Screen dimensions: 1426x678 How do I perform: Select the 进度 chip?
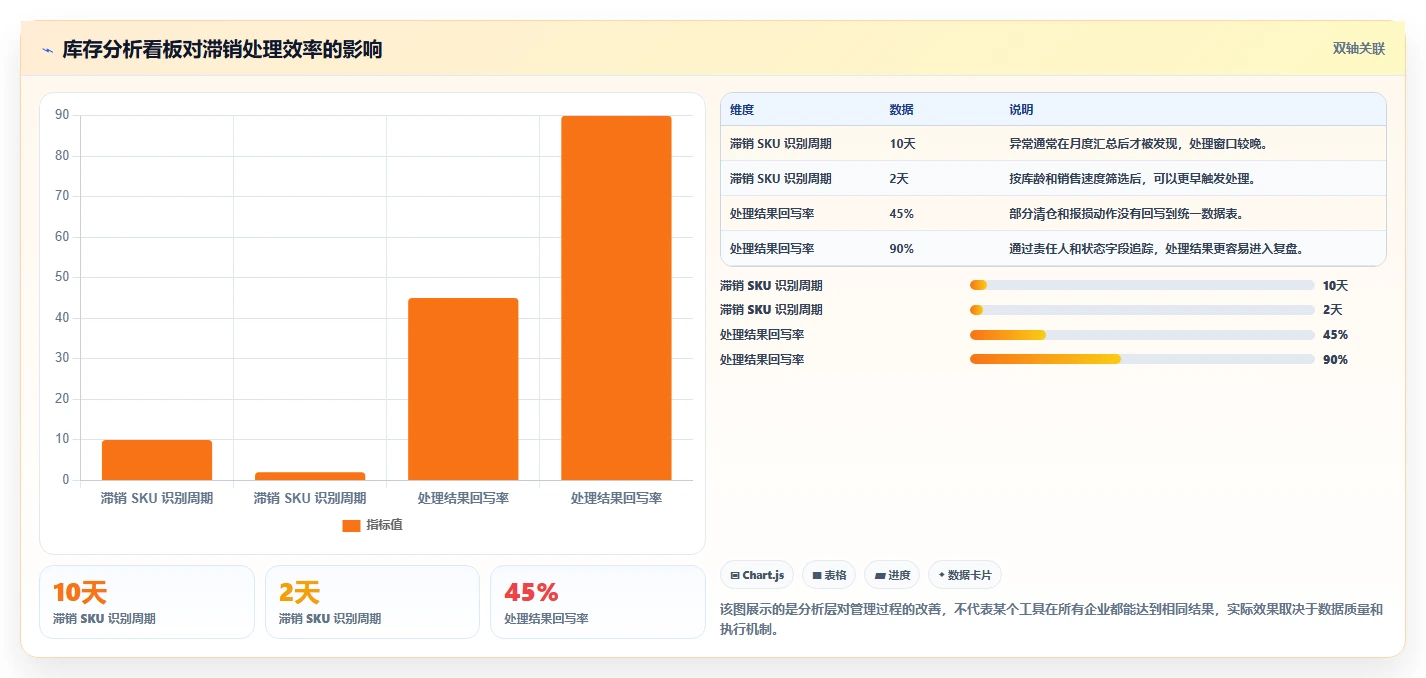click(892, 575)
